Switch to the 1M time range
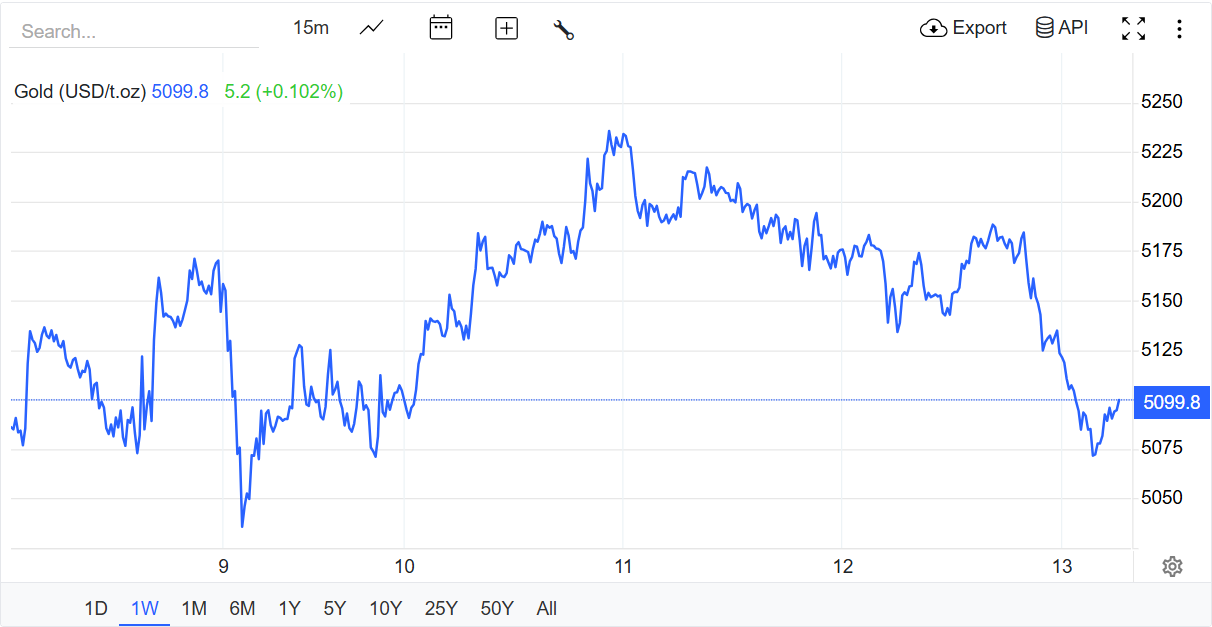This screenshot has height=627, width=1212. coord(194,608)
